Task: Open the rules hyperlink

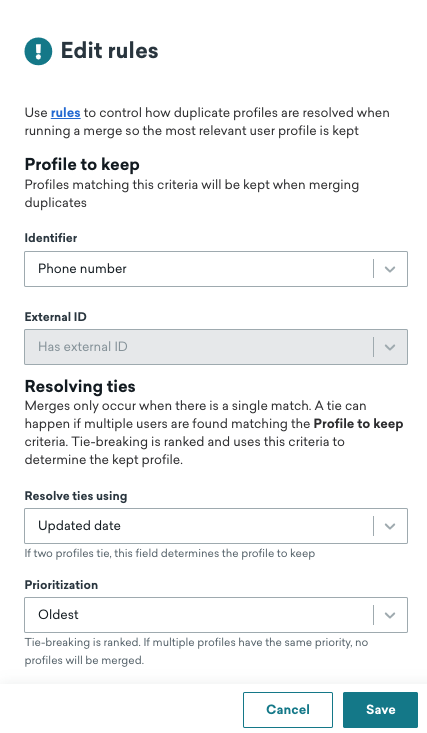Action: point(65,113)
